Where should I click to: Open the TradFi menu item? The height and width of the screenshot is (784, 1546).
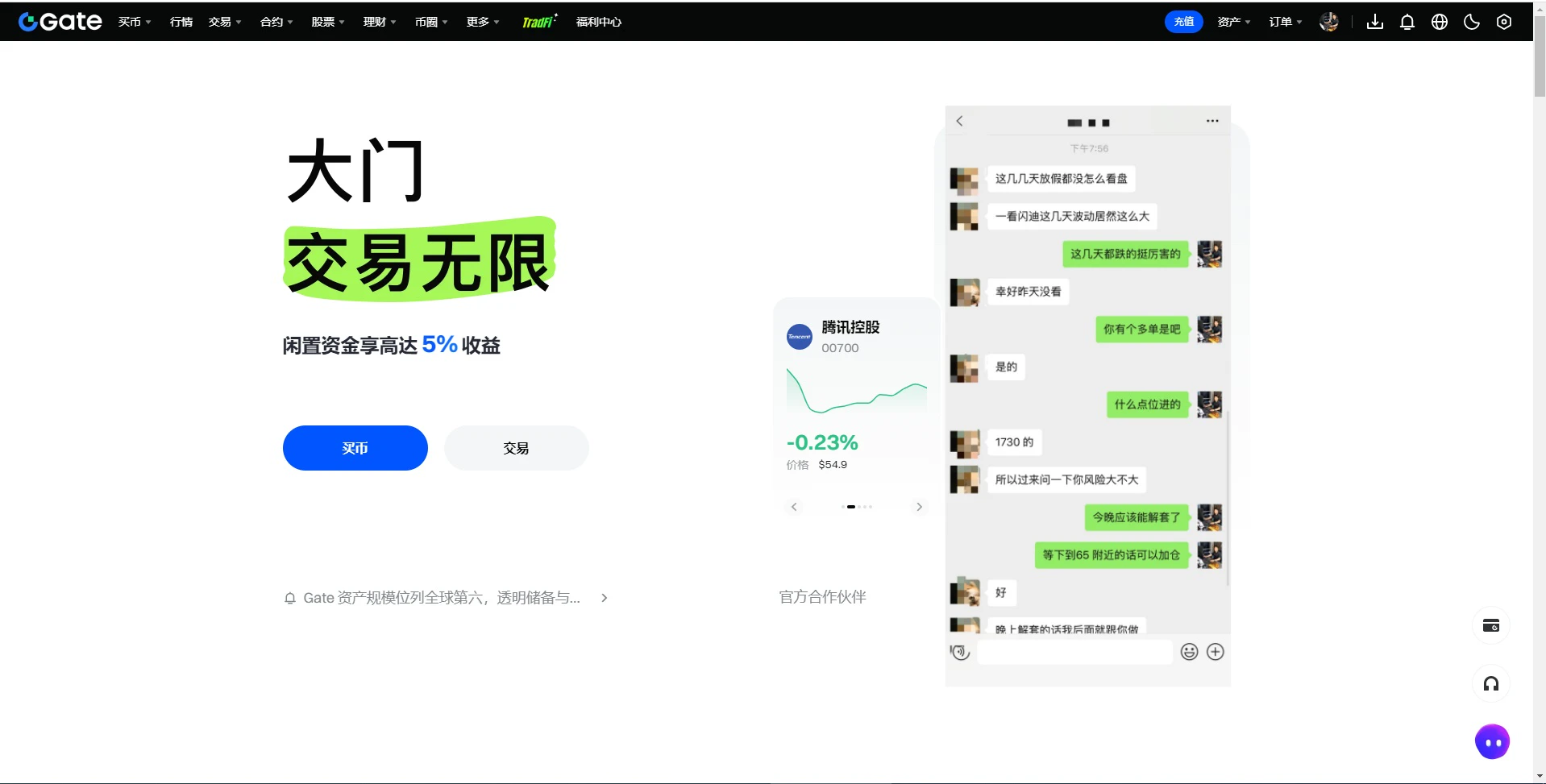click(539, 22)
